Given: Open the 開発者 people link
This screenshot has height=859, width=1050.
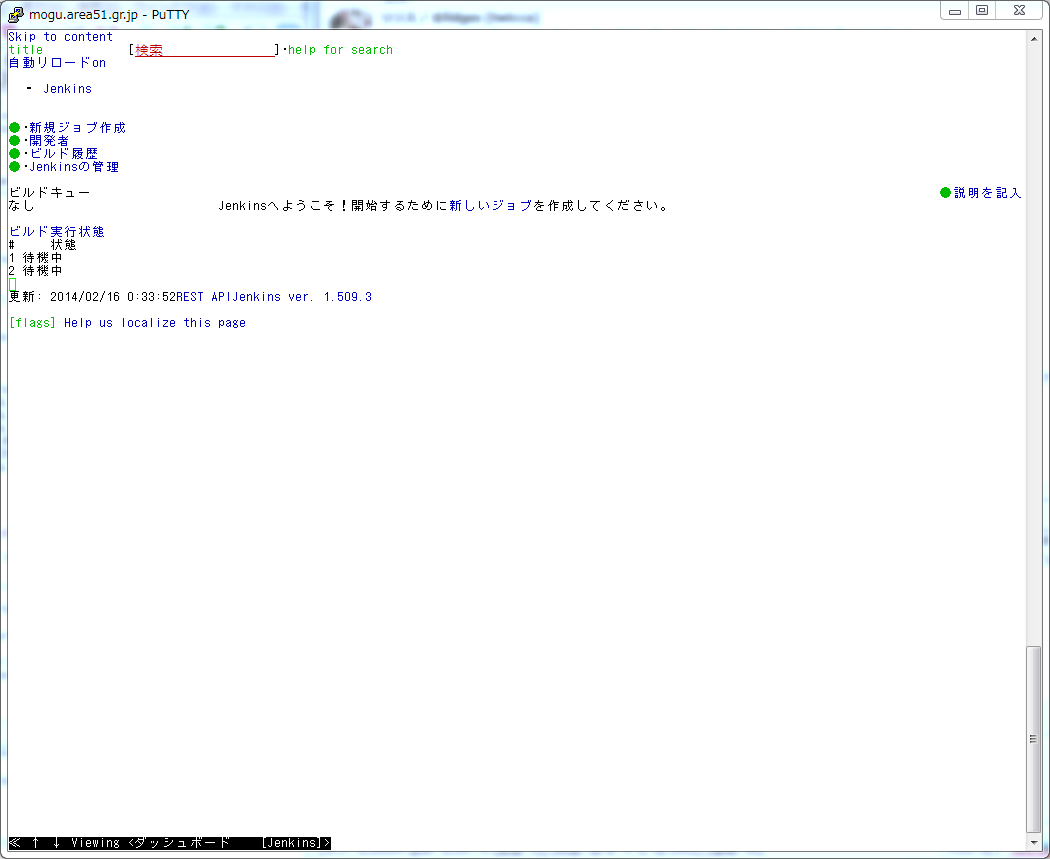Looking at the screenshot, I should point(49,141).
